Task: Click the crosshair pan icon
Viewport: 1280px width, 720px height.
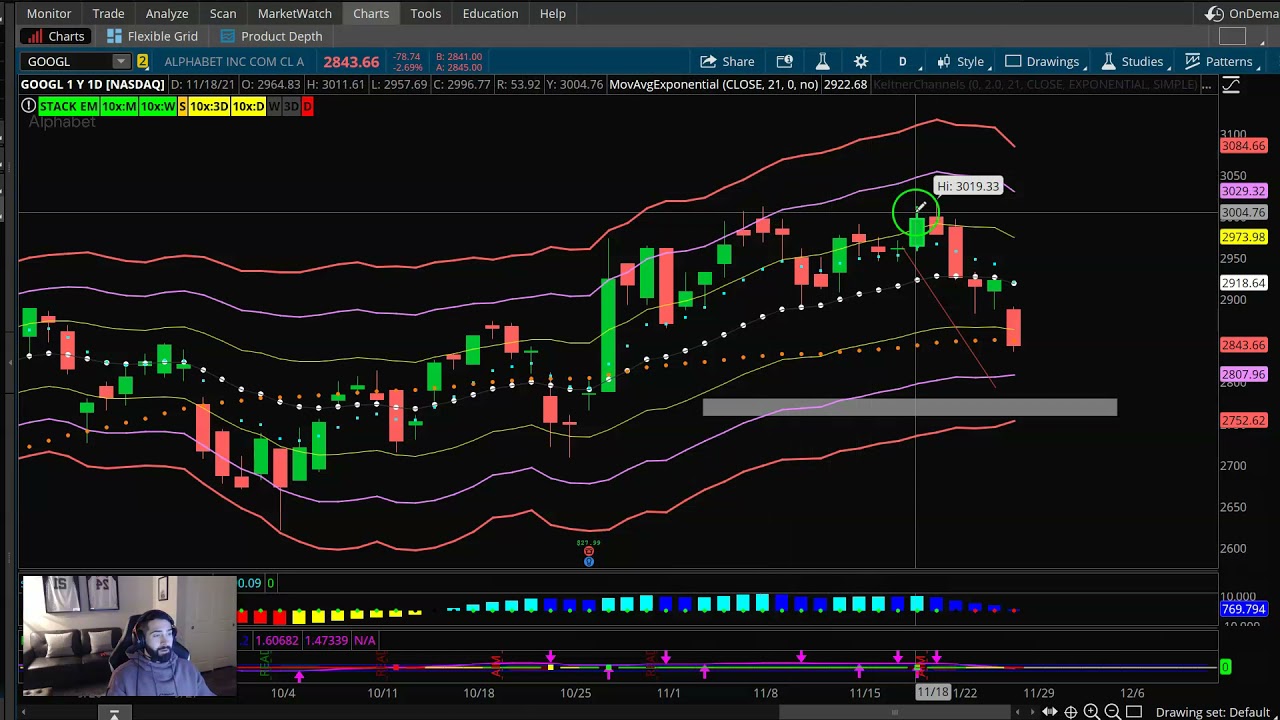Action: (x=1071, y=712)
